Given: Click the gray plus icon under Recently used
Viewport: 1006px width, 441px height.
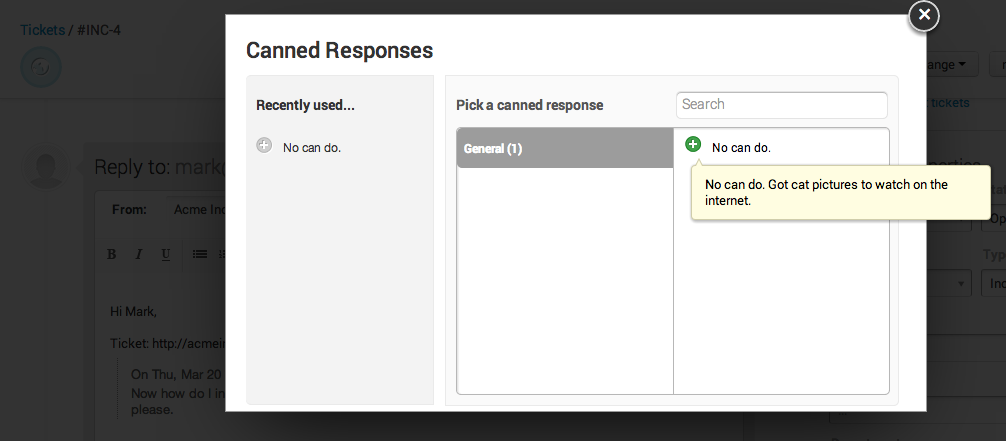Looking at the screenshot, I should [264, 146].
